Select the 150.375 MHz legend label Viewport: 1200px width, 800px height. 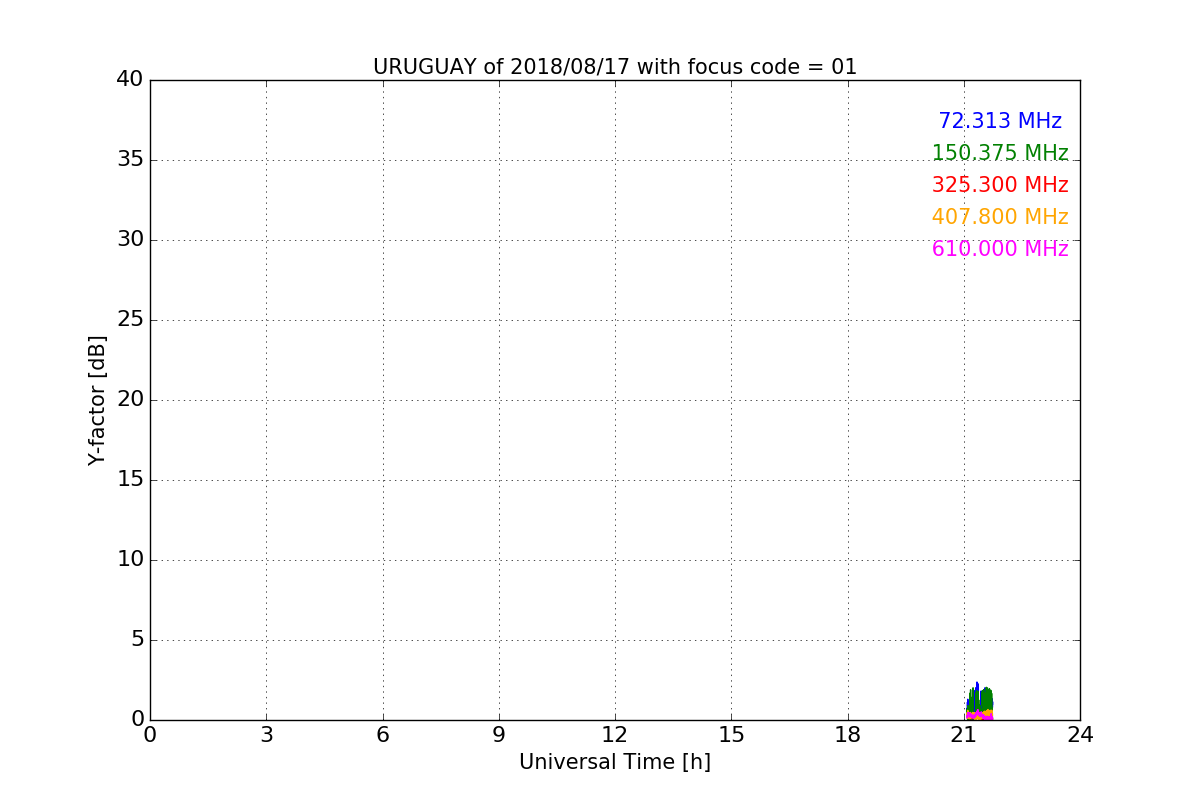(1000, 153)
